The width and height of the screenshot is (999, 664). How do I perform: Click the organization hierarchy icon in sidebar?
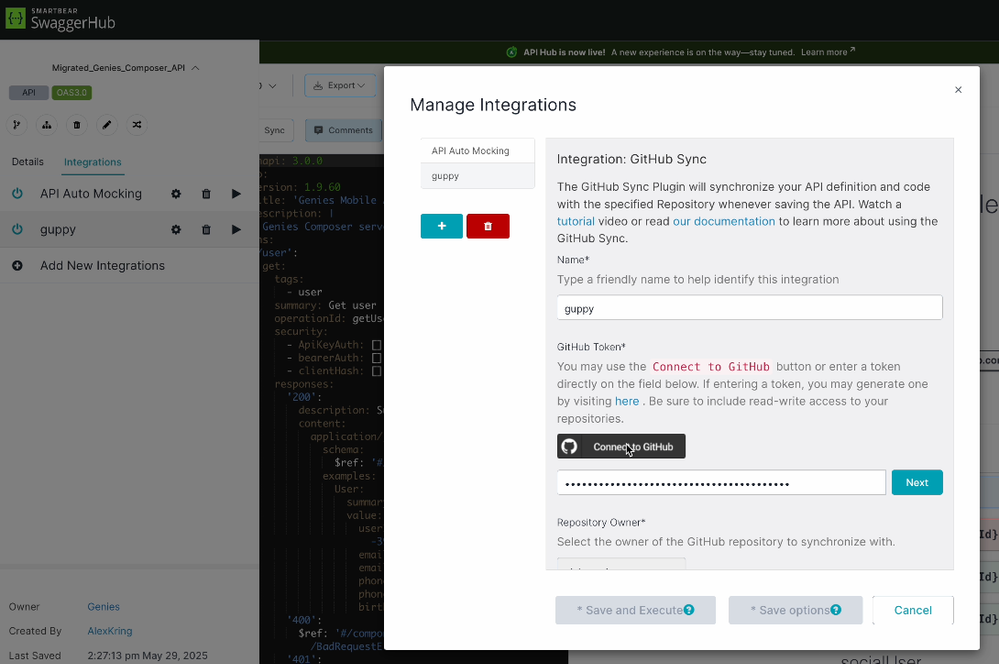tap(47, 125)
